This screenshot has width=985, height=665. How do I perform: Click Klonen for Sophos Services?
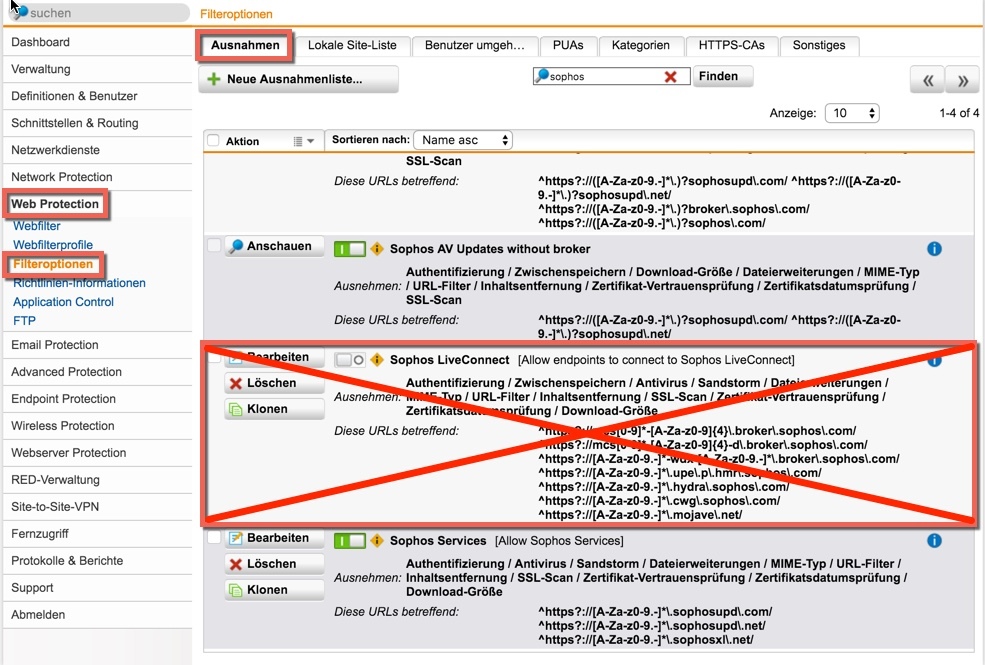pos(275,590)
